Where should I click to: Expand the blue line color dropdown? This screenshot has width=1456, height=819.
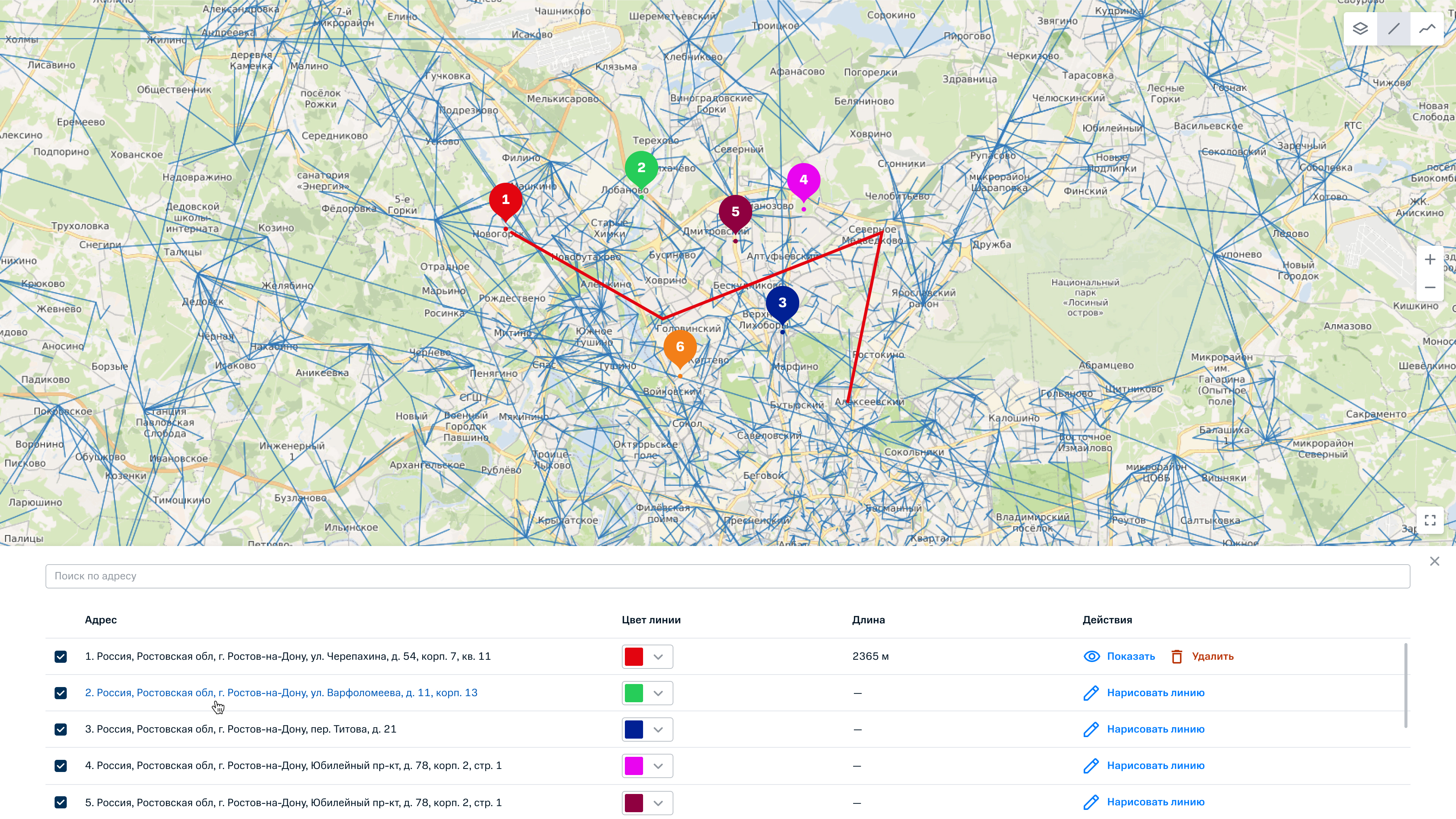pyautogui.click(x=658, y=729)
